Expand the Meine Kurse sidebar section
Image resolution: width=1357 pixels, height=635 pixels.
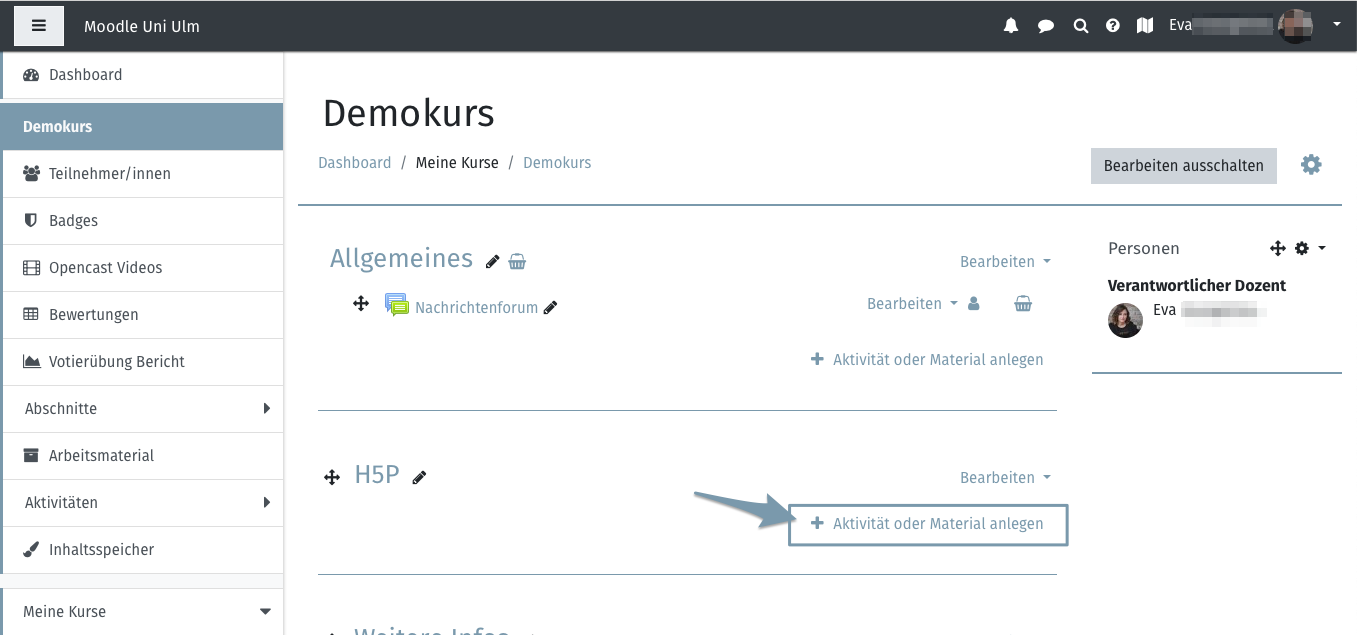tap(265, 611)
